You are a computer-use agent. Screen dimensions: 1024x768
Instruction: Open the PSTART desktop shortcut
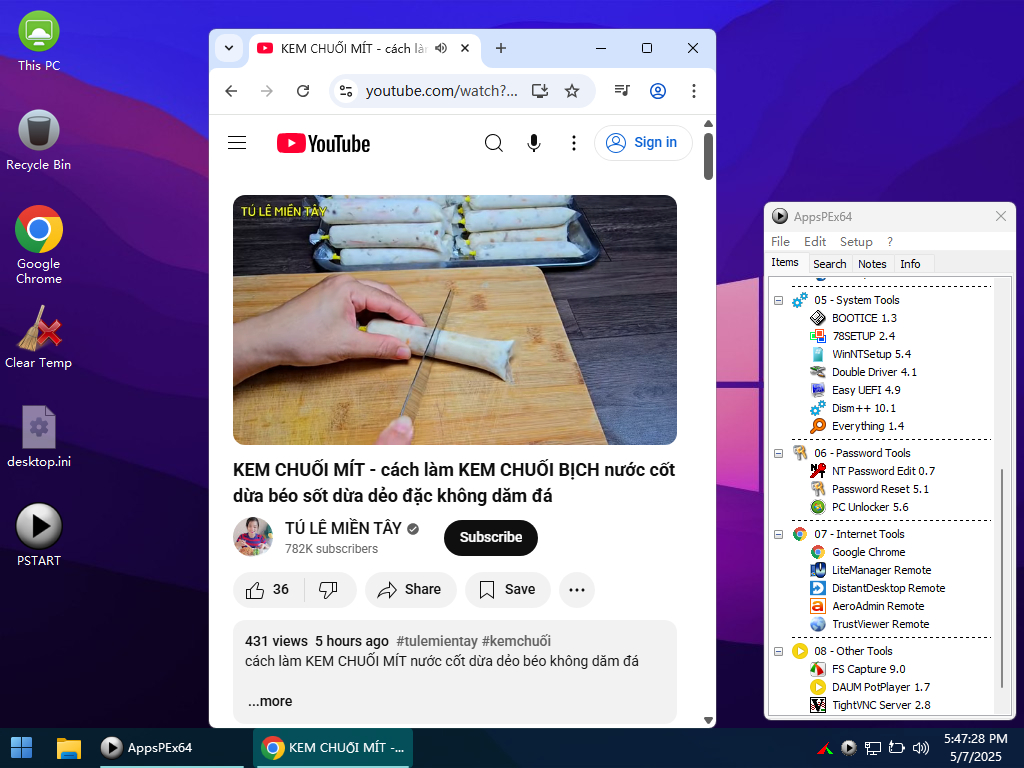[x=39, y=536]
